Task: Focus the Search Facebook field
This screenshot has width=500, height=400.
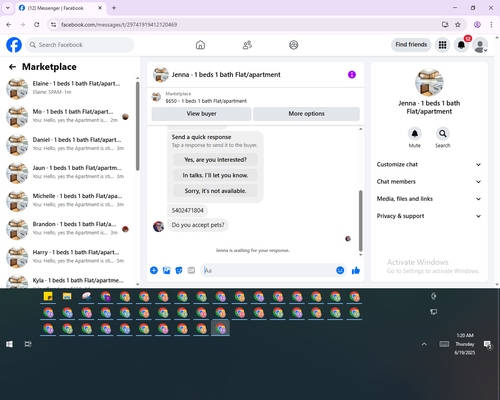Action: click(80, 45)
